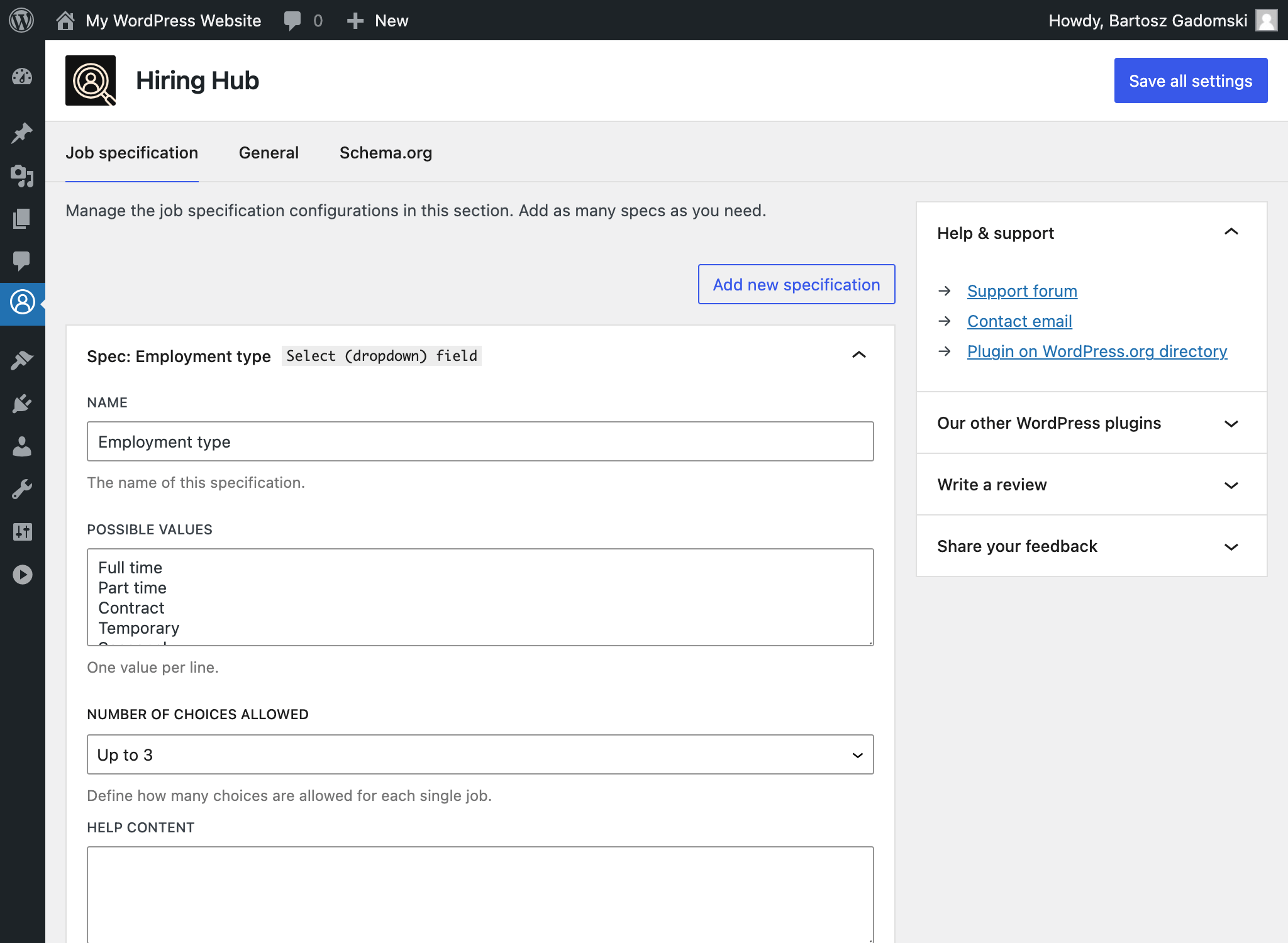1288x943 pixels.
Task: Click the arrow beside Support forum
Action: 945,291
